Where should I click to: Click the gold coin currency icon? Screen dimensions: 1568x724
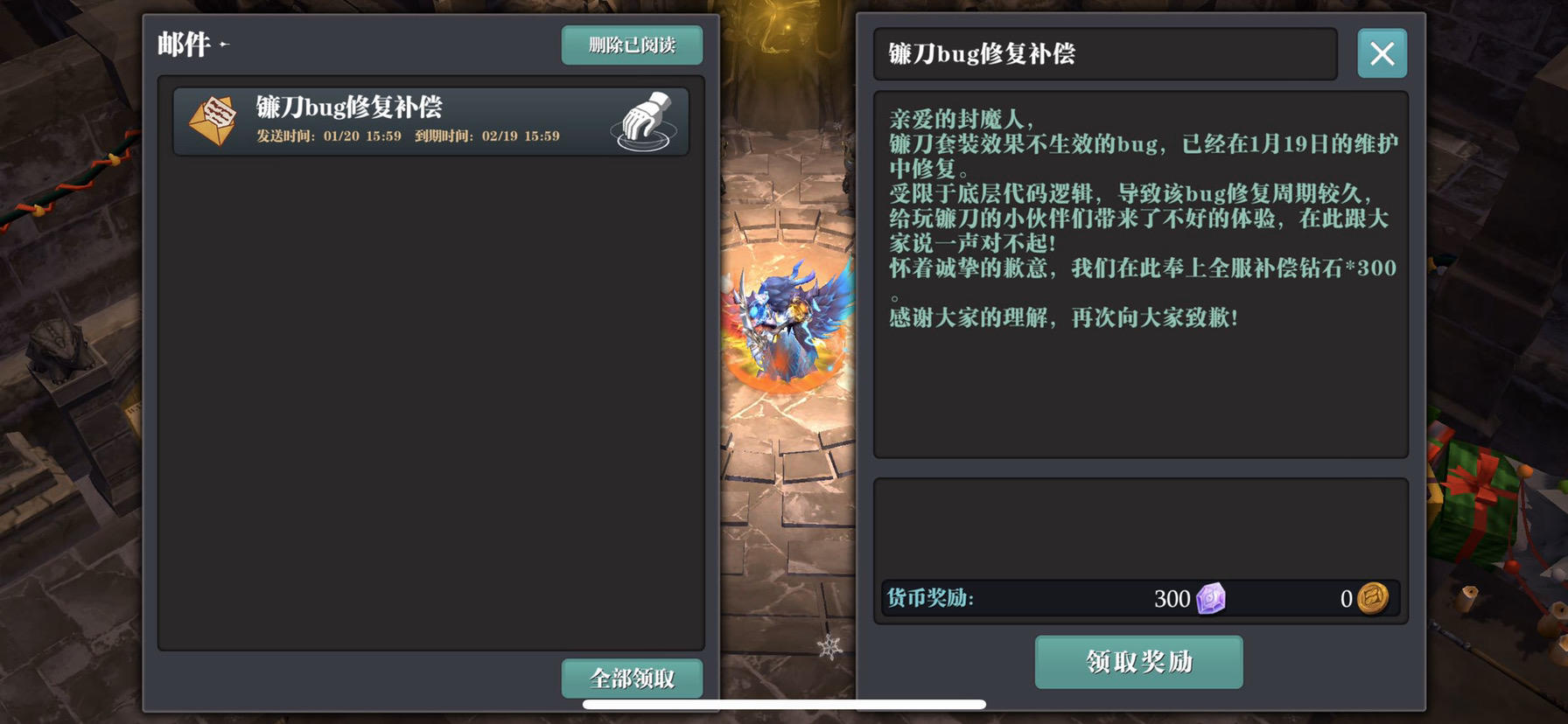click(x=1372, y=598)
